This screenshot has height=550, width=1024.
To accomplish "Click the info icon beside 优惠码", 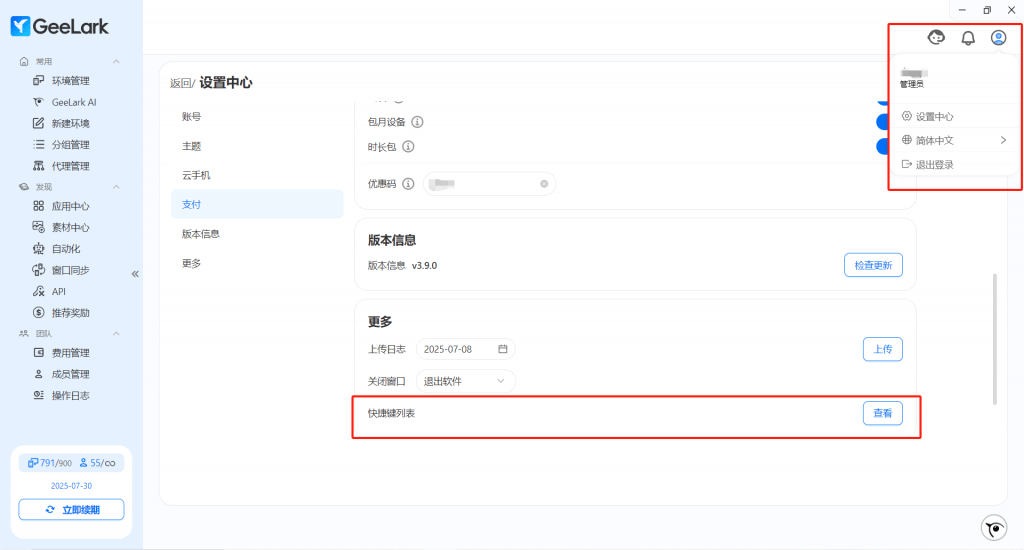I will click(x=408, y=184).
